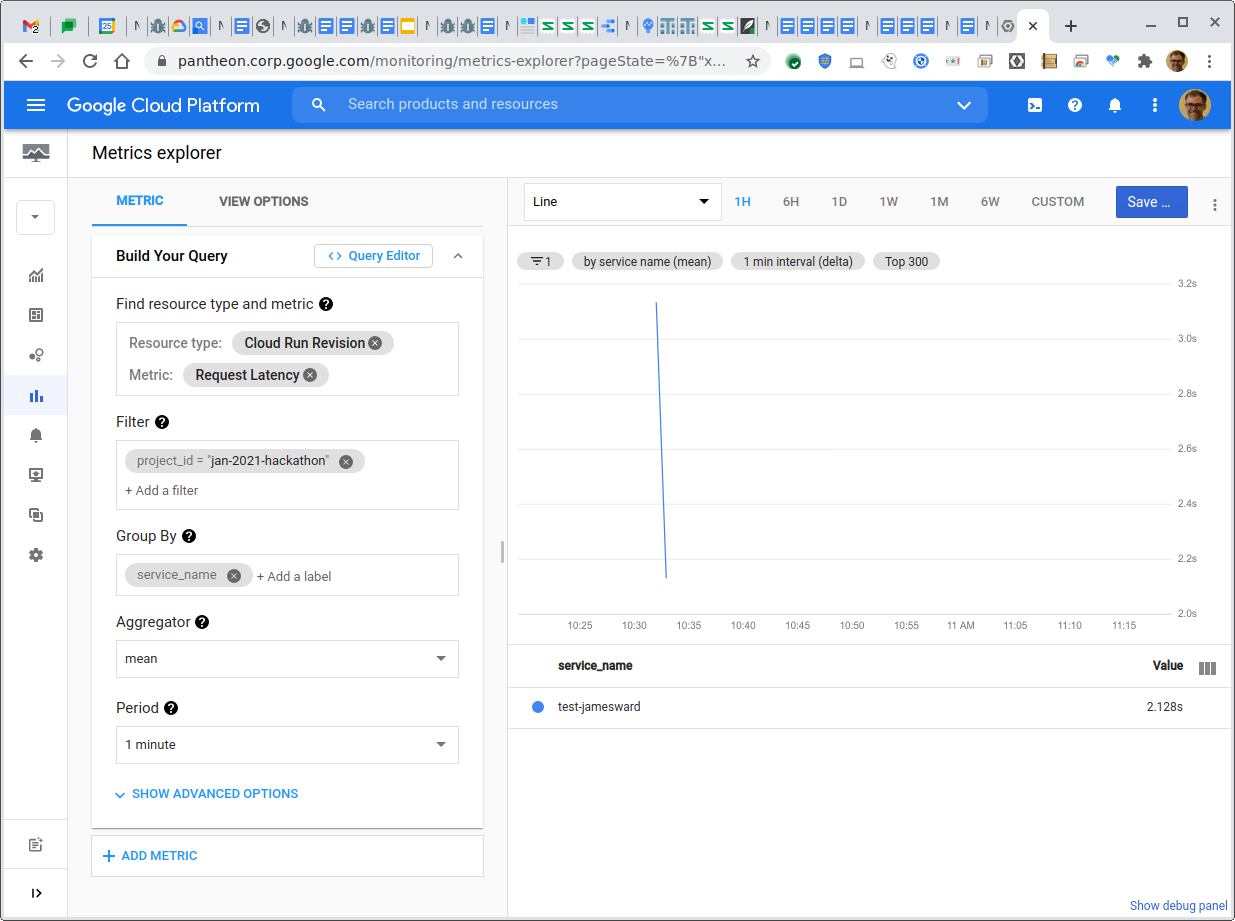This screenshot has height=921, width=1235.
Task: Open the Aggregator mean dropdown
Action: coord(287,659)
